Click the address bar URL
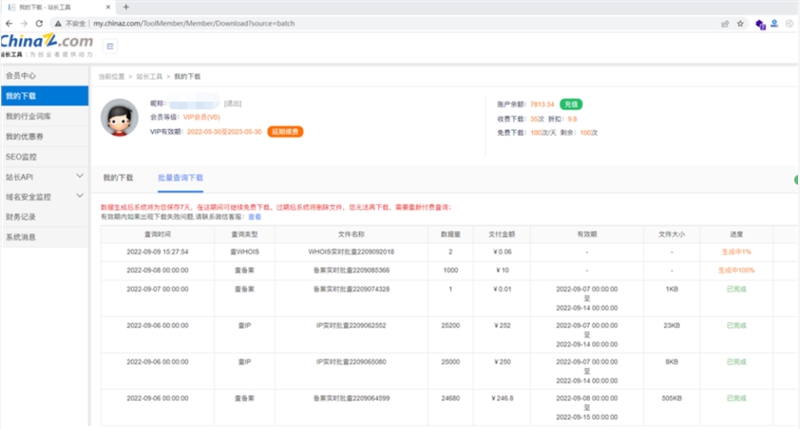Viewport: 800px width, 429px height. pyautogui.click(x=194, y=23)
